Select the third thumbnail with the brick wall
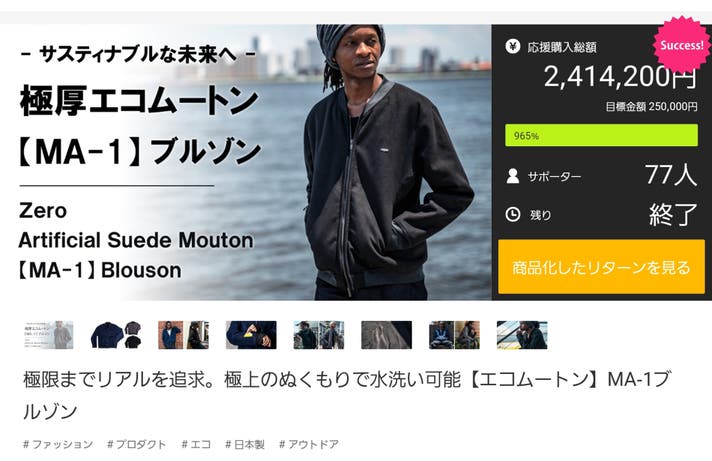The image size is (712, 461). coord(183,335)
